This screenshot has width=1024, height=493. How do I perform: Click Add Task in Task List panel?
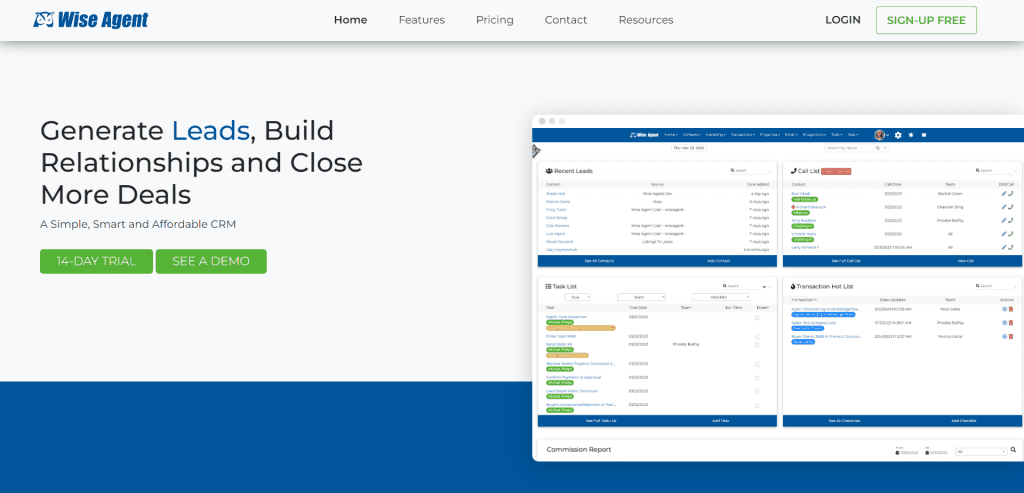coord(720,421)
